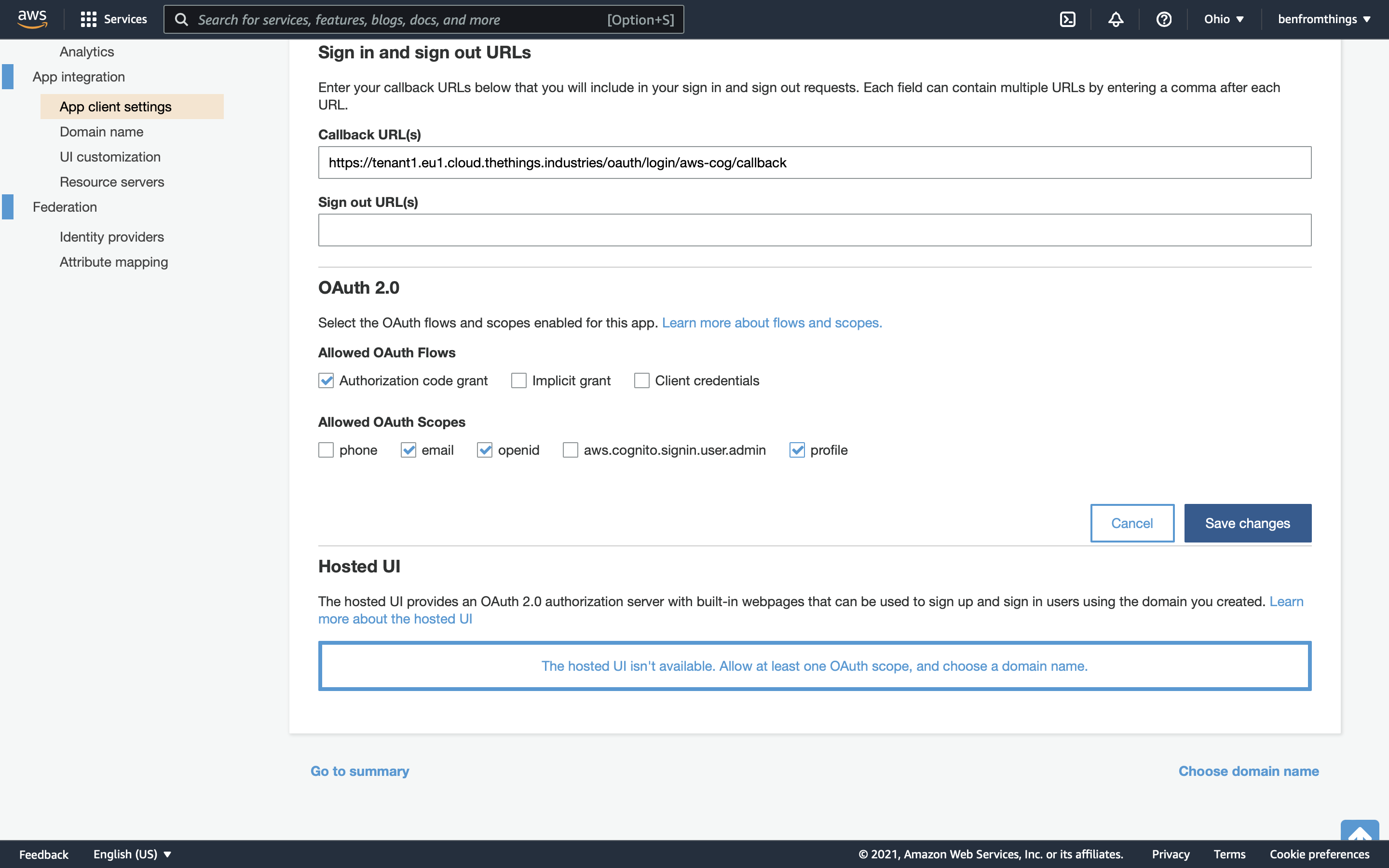Open the English (US) language selector

click(x=132, y=854)
